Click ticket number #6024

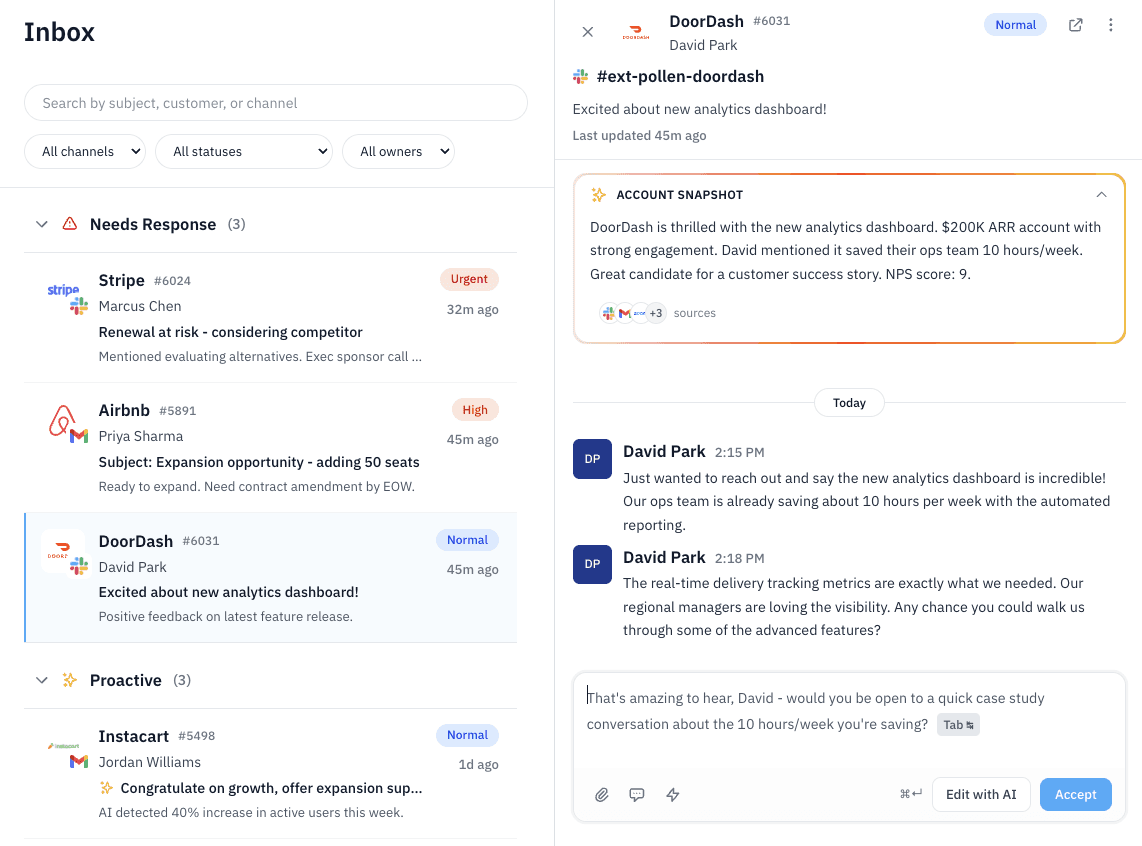pos(172,281)
